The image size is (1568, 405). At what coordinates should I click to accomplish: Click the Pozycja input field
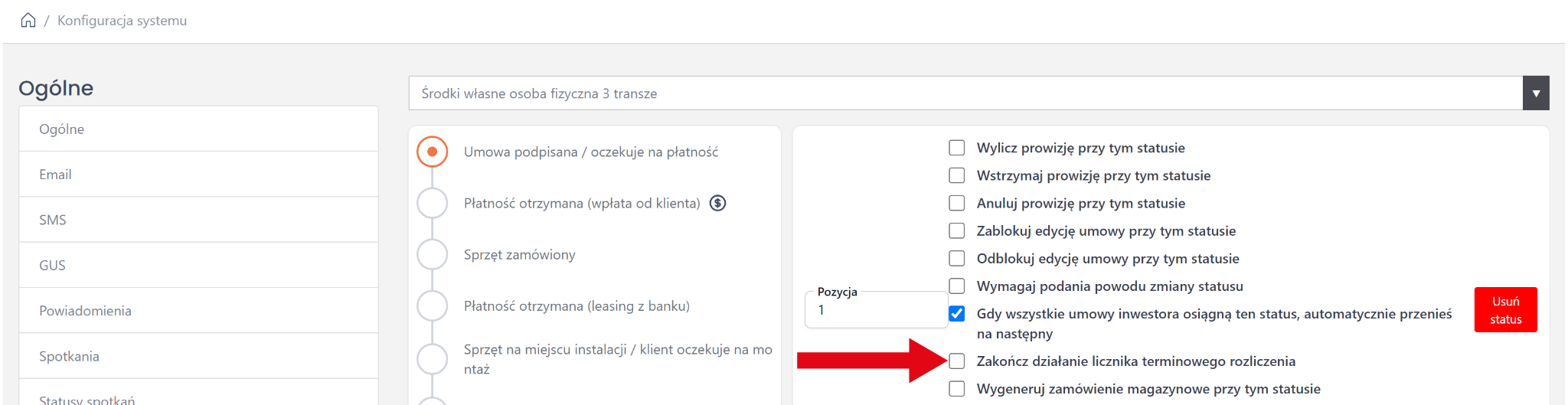(x=877, y=310)
